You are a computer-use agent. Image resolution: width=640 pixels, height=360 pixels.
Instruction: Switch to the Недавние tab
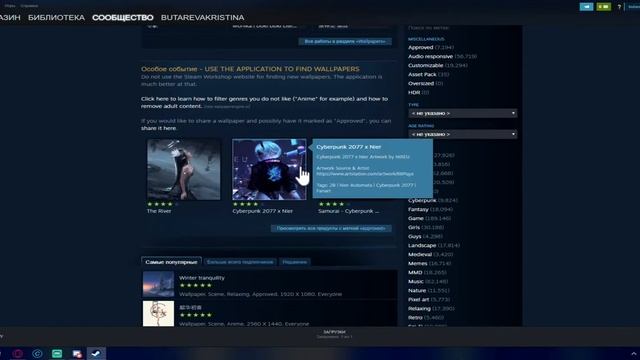click(x=295, y=262)
